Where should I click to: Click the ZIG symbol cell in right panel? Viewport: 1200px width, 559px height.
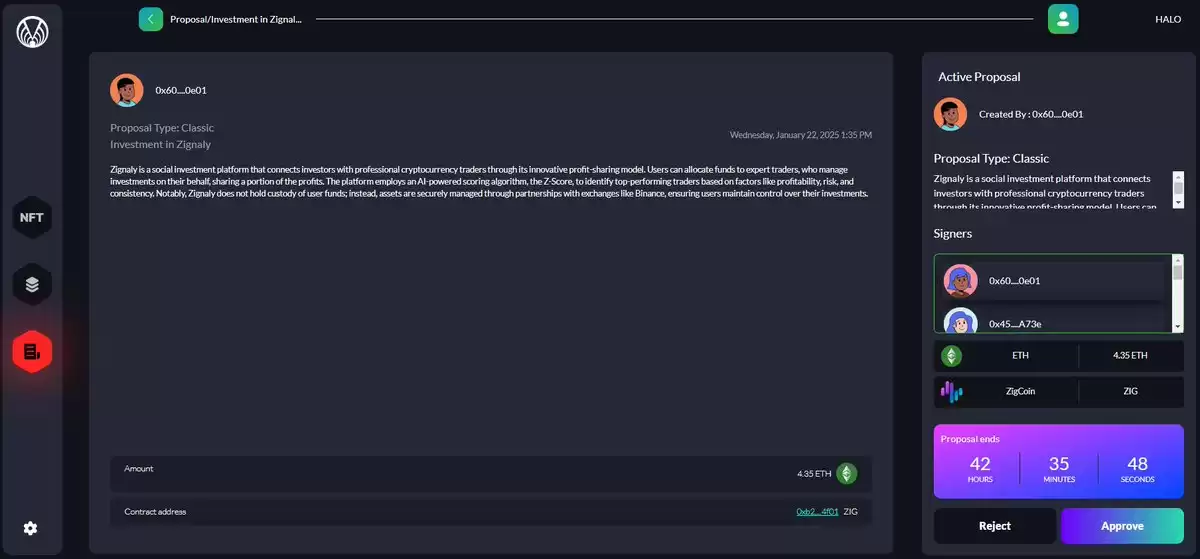pyautogui.click(x=1131, y=392)
